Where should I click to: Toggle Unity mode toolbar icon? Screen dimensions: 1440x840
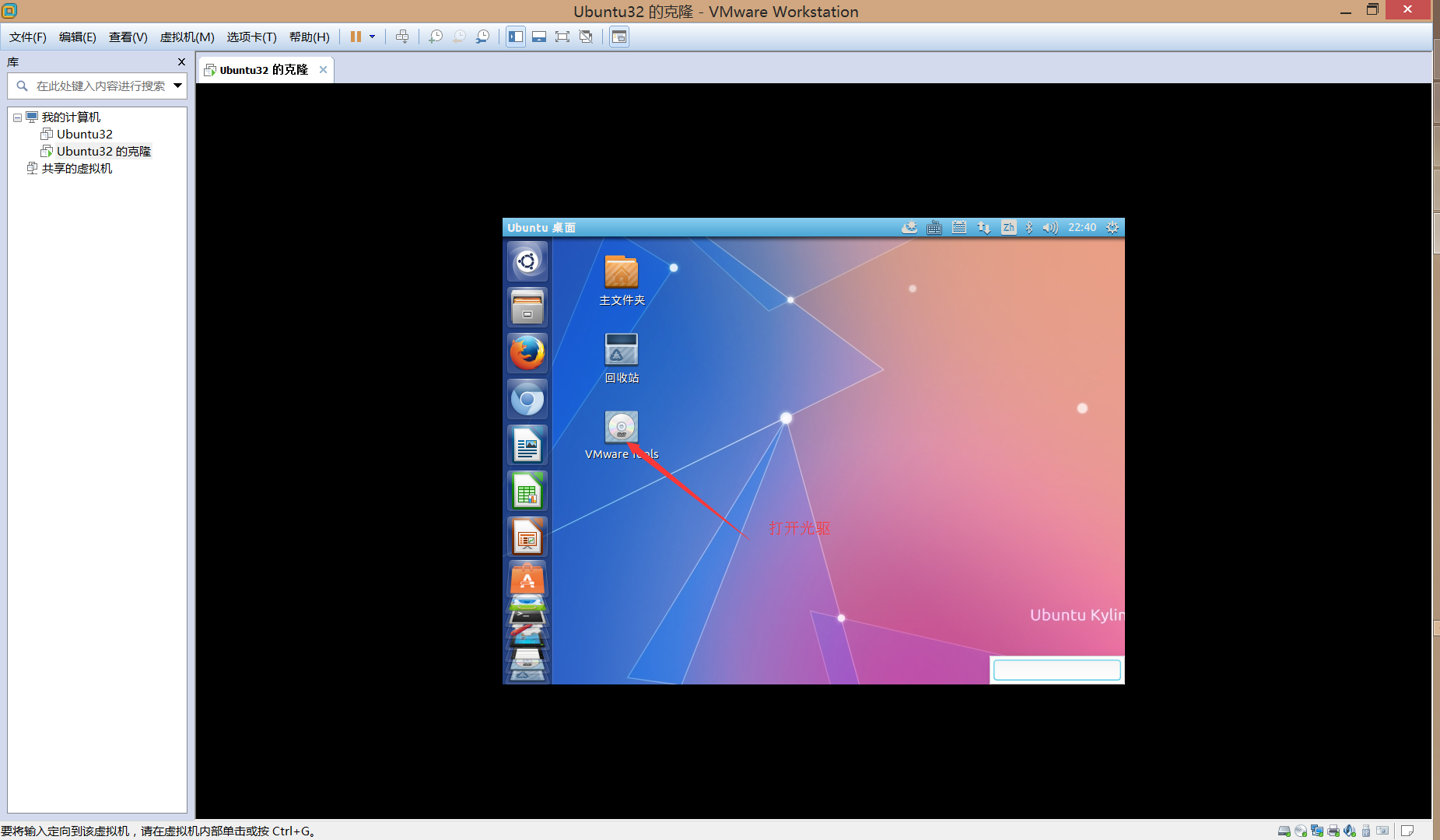click(x=586, y=37)
